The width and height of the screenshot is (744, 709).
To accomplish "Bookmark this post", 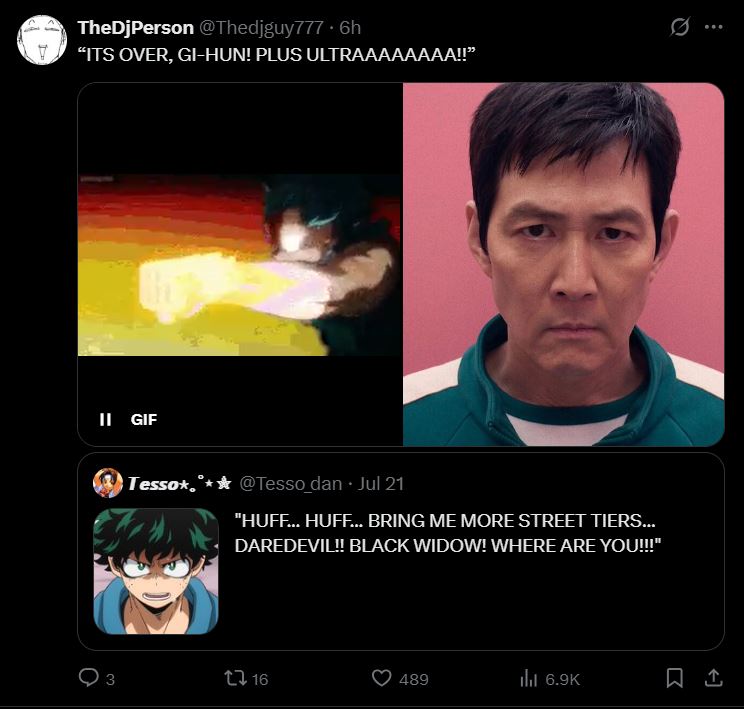I will coord(674,678).
